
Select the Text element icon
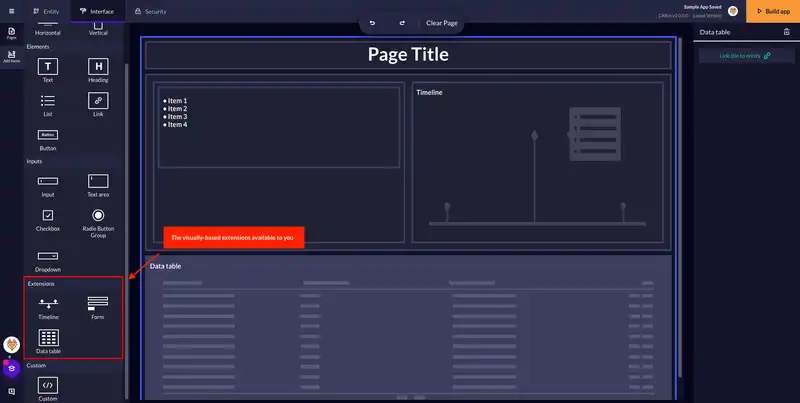tap(48, 66)
